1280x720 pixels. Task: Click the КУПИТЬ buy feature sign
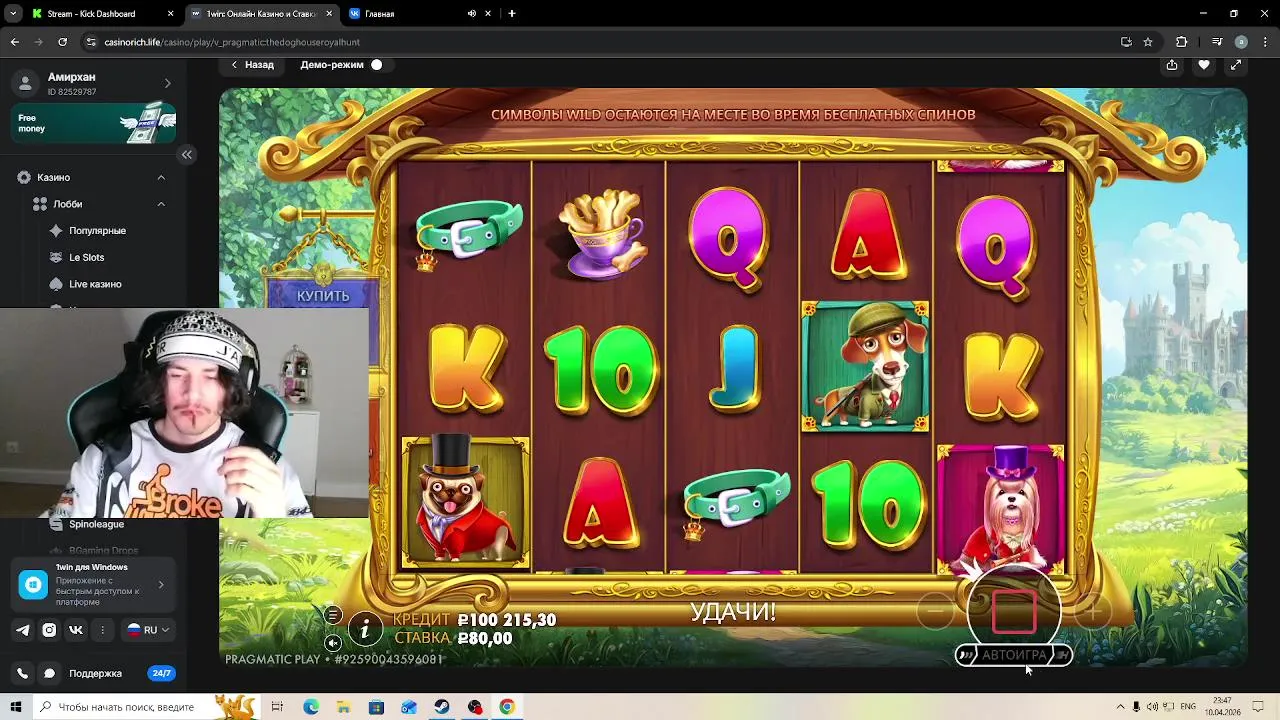click(323, 296)
